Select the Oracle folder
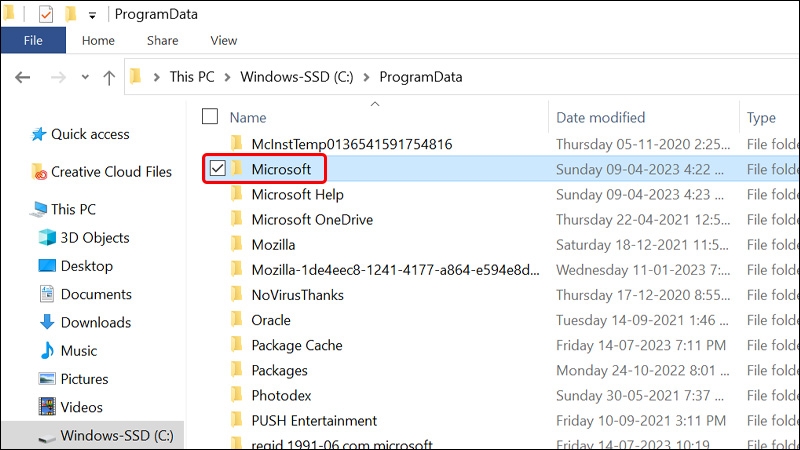Image resolution: width=800 pixels, height=450 pixels. (271, 320)
